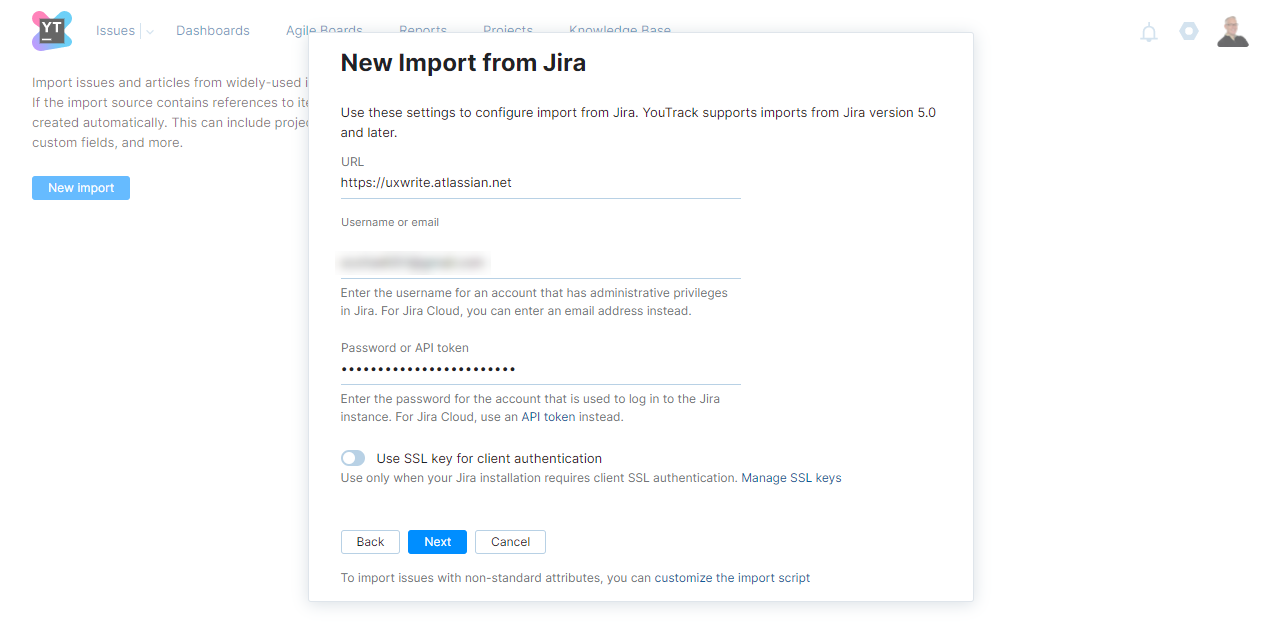
Task: Open the Knowledge Base menu item
Action: [619, 28]
